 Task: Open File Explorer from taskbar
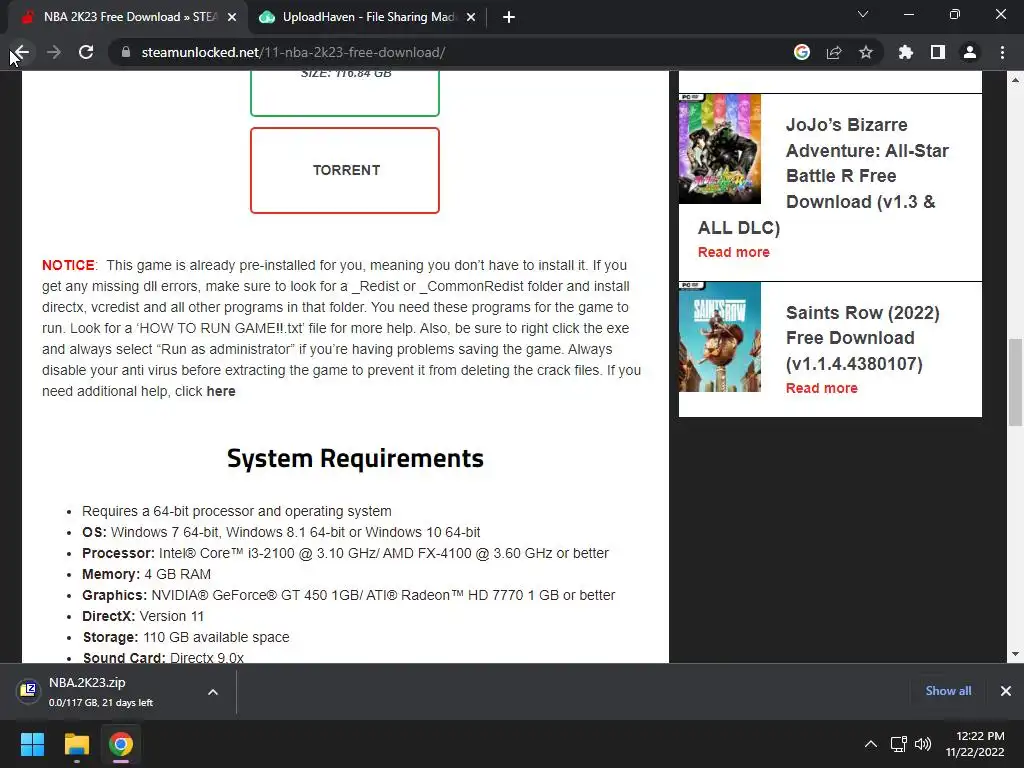pyautogui.click(x=76, y=744)
